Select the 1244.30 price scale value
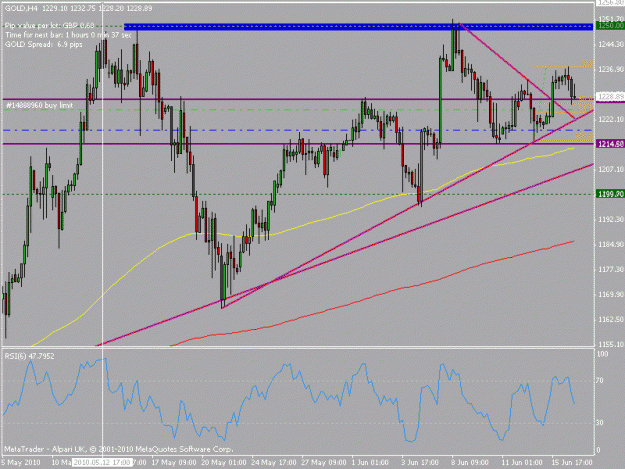 coord(611,44)
